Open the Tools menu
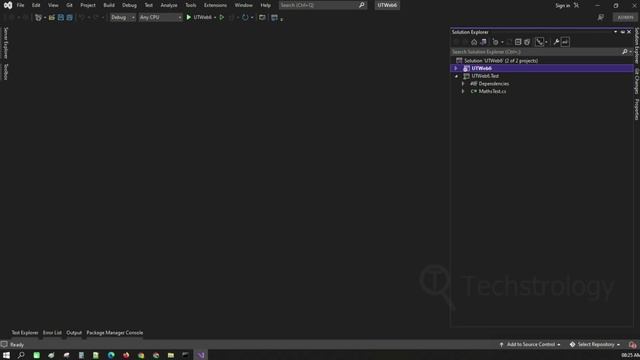 coord(191,5)
